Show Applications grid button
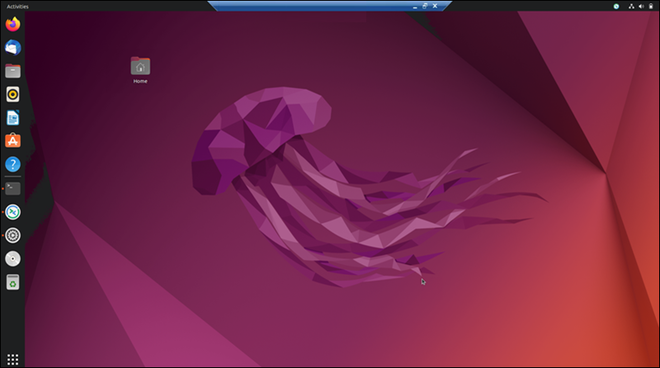The height and width of the screenshot is (368, 660). coord(13,359)
